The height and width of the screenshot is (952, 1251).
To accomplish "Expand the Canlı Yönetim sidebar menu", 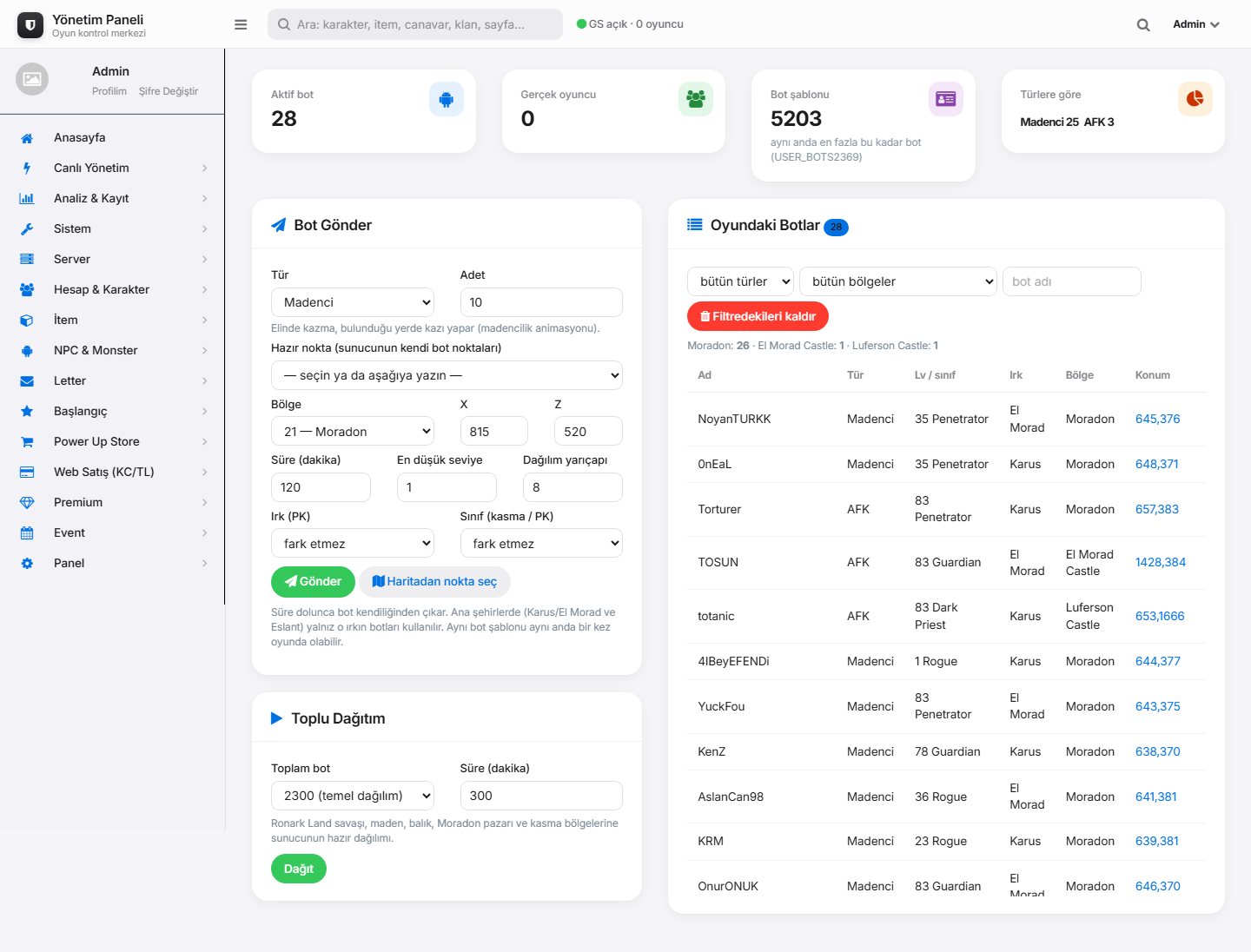I will 113,168.
